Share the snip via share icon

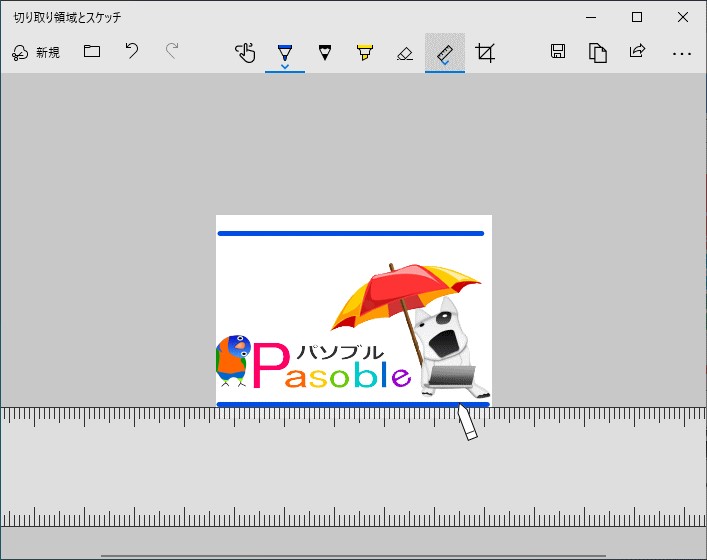[x=638, y=51]
